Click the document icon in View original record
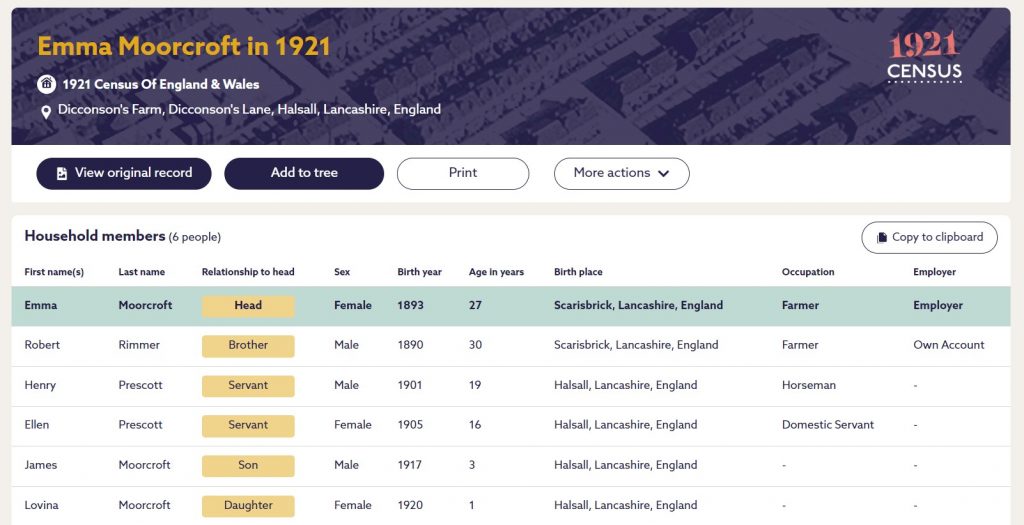This screenshot has height=525, width=1024. (62, 173)
